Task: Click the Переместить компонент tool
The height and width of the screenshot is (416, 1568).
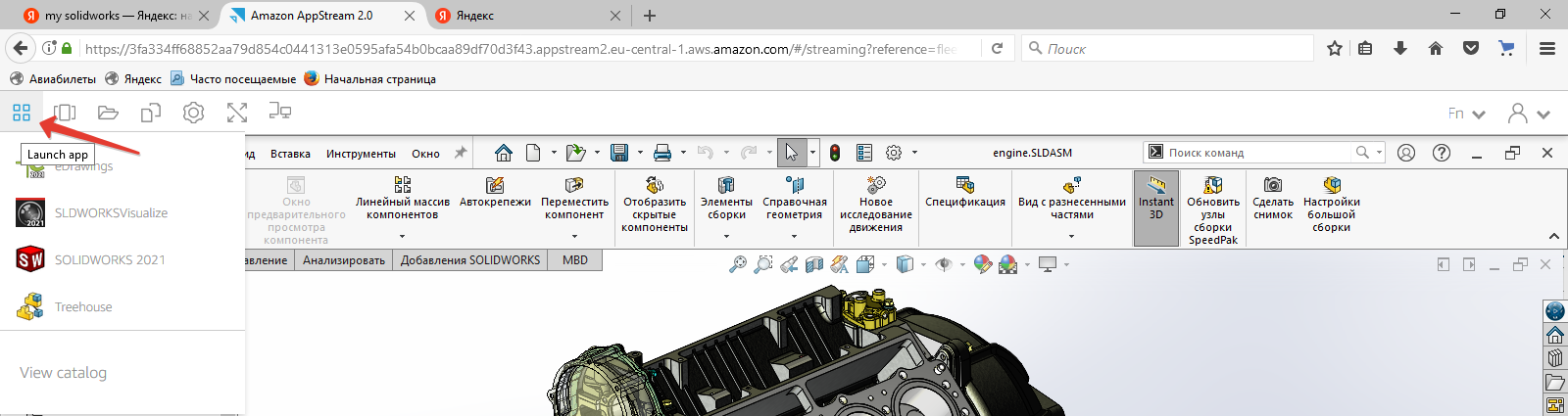Action: pyautogui.click(x=574, y=199)
